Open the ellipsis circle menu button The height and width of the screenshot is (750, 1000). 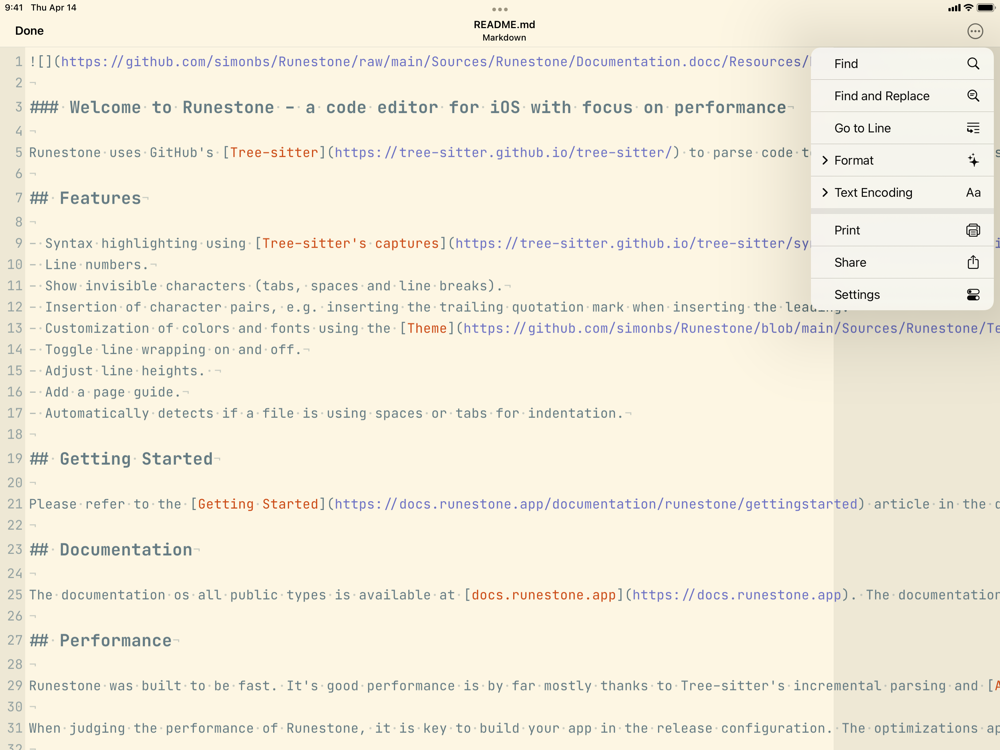tap(974, 31)
